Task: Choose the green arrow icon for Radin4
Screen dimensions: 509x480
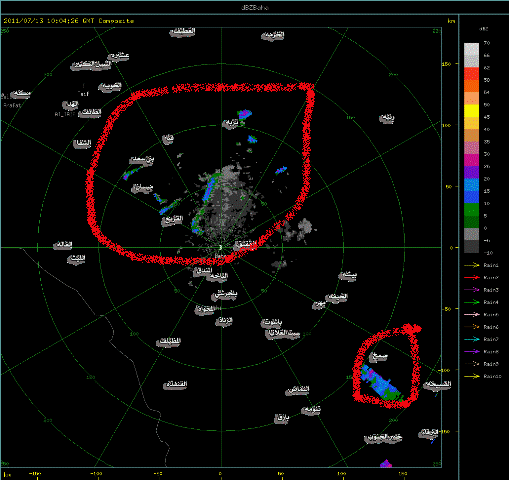Action: [x=472, y=302]
